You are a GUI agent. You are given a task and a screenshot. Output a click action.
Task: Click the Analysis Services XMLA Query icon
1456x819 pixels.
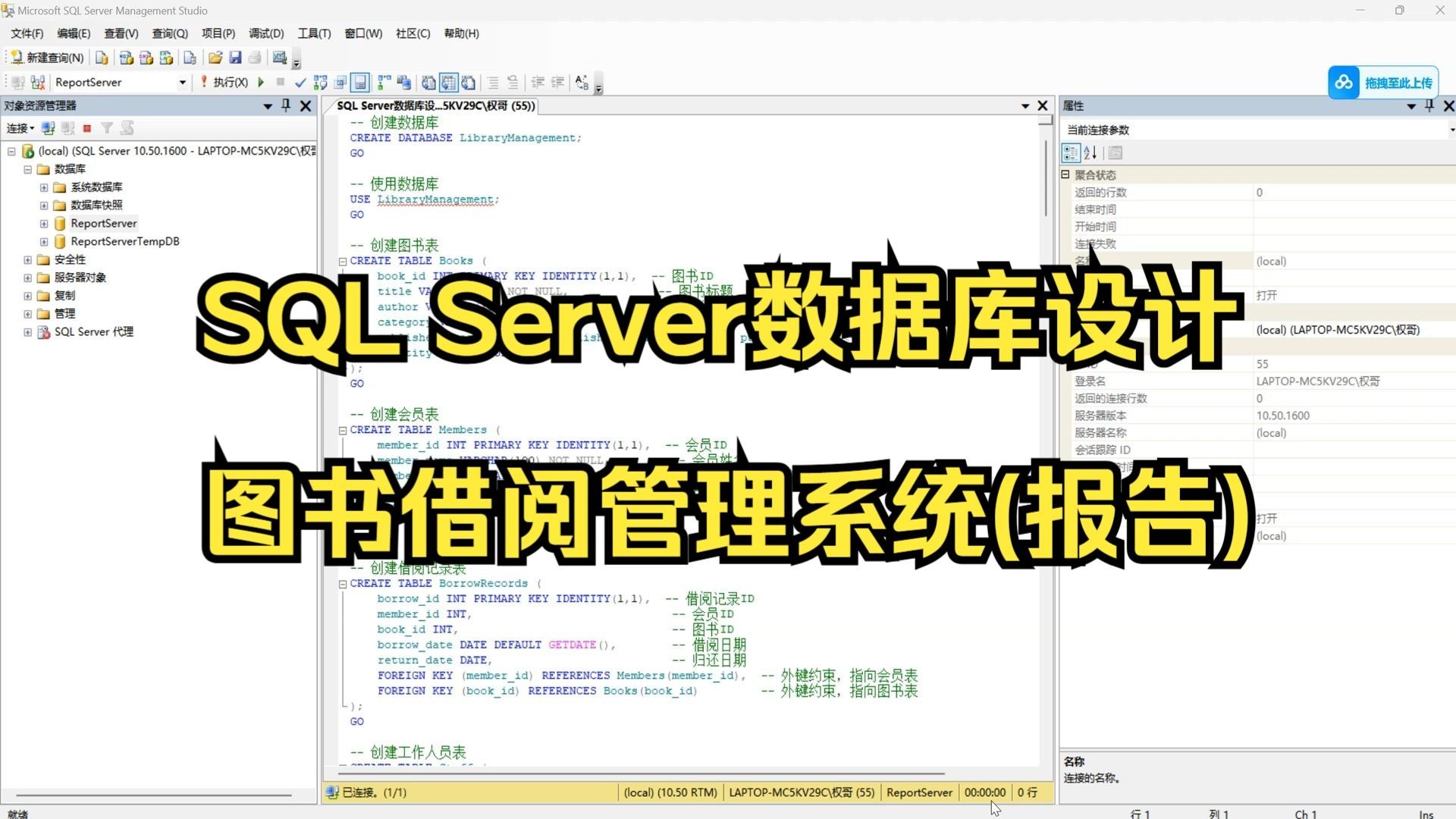166,58
